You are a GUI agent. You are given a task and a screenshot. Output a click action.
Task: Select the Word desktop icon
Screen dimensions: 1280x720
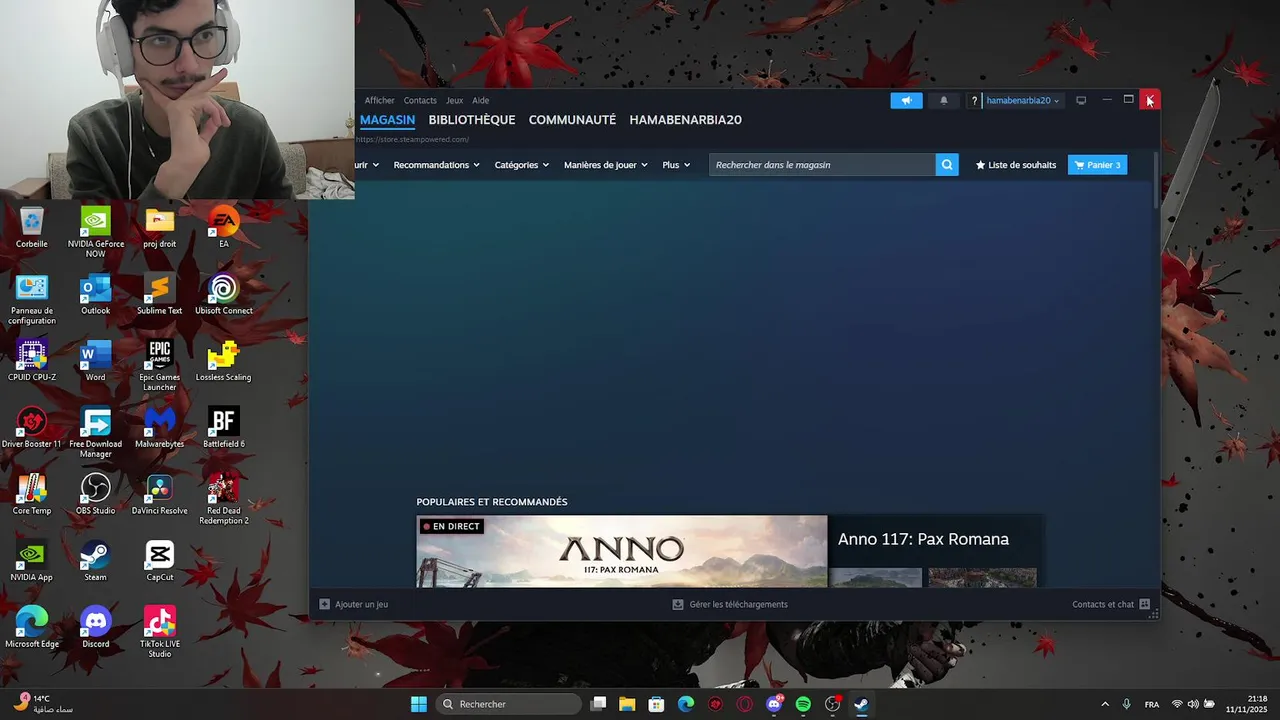[96, 361]
